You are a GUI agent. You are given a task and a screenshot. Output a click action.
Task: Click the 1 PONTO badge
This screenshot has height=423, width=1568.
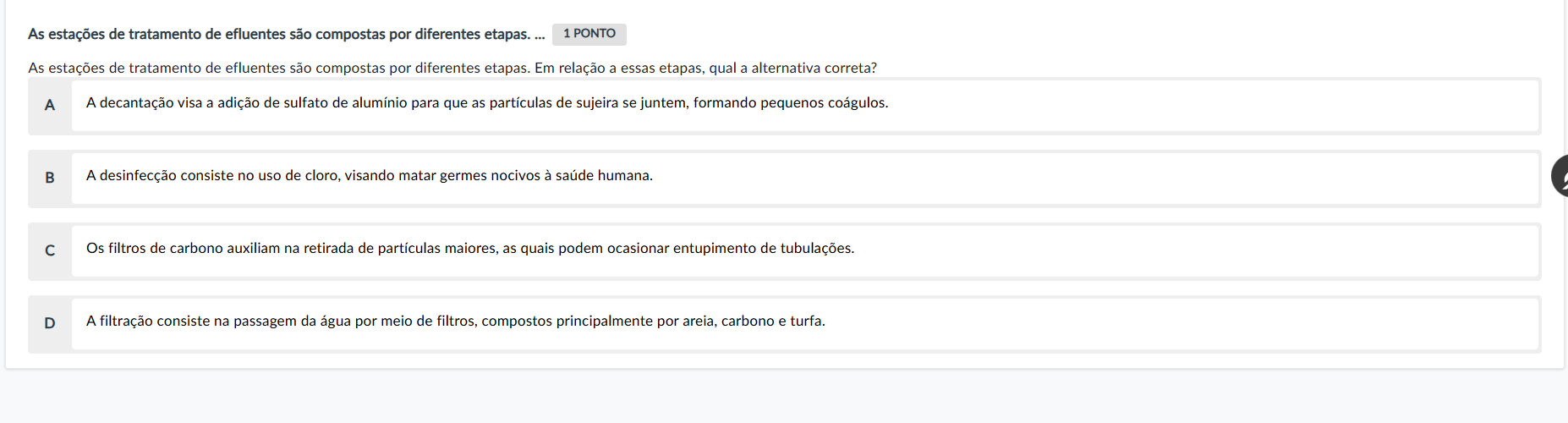(589, 34)
